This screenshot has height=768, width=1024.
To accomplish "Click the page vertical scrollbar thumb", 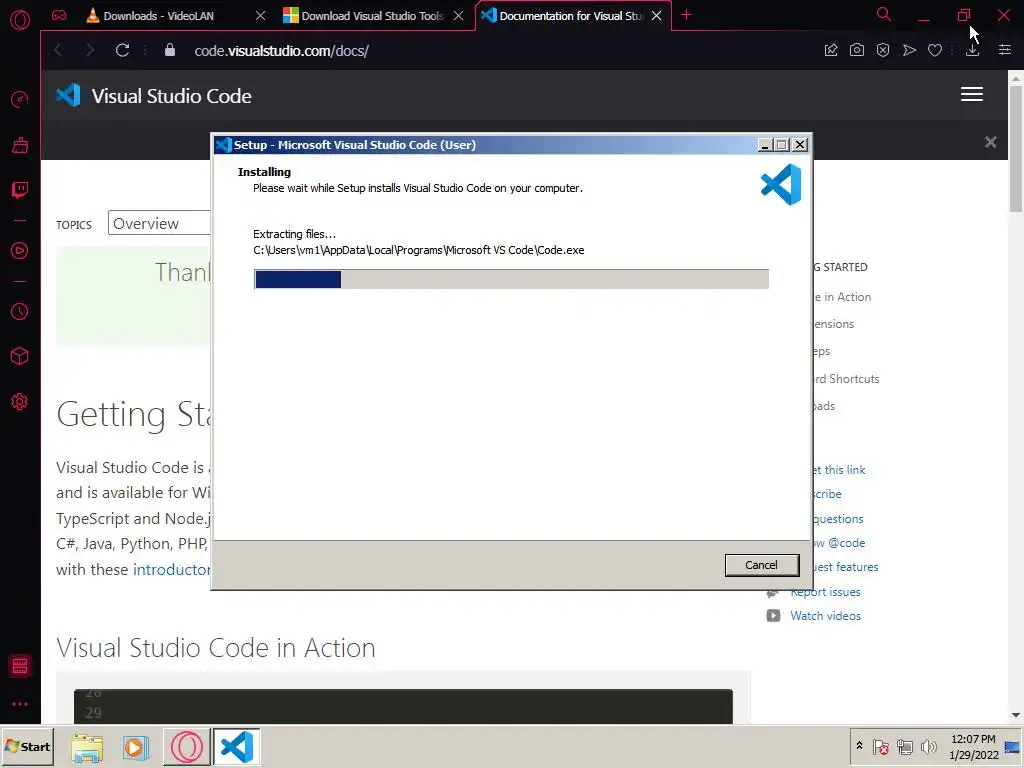I will (x=1016, y=148).
